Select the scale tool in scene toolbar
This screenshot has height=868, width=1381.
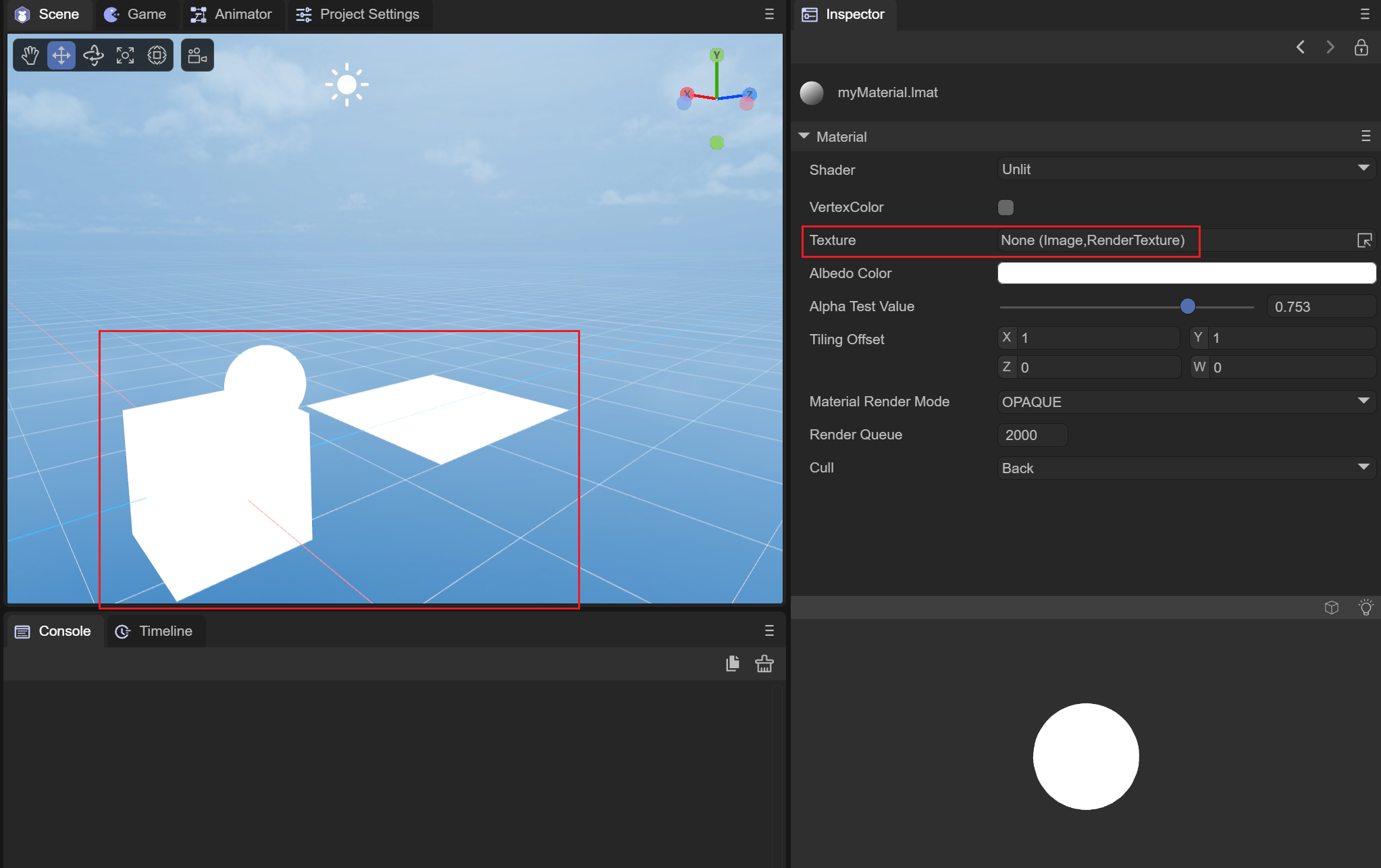(x=125, y=55)
